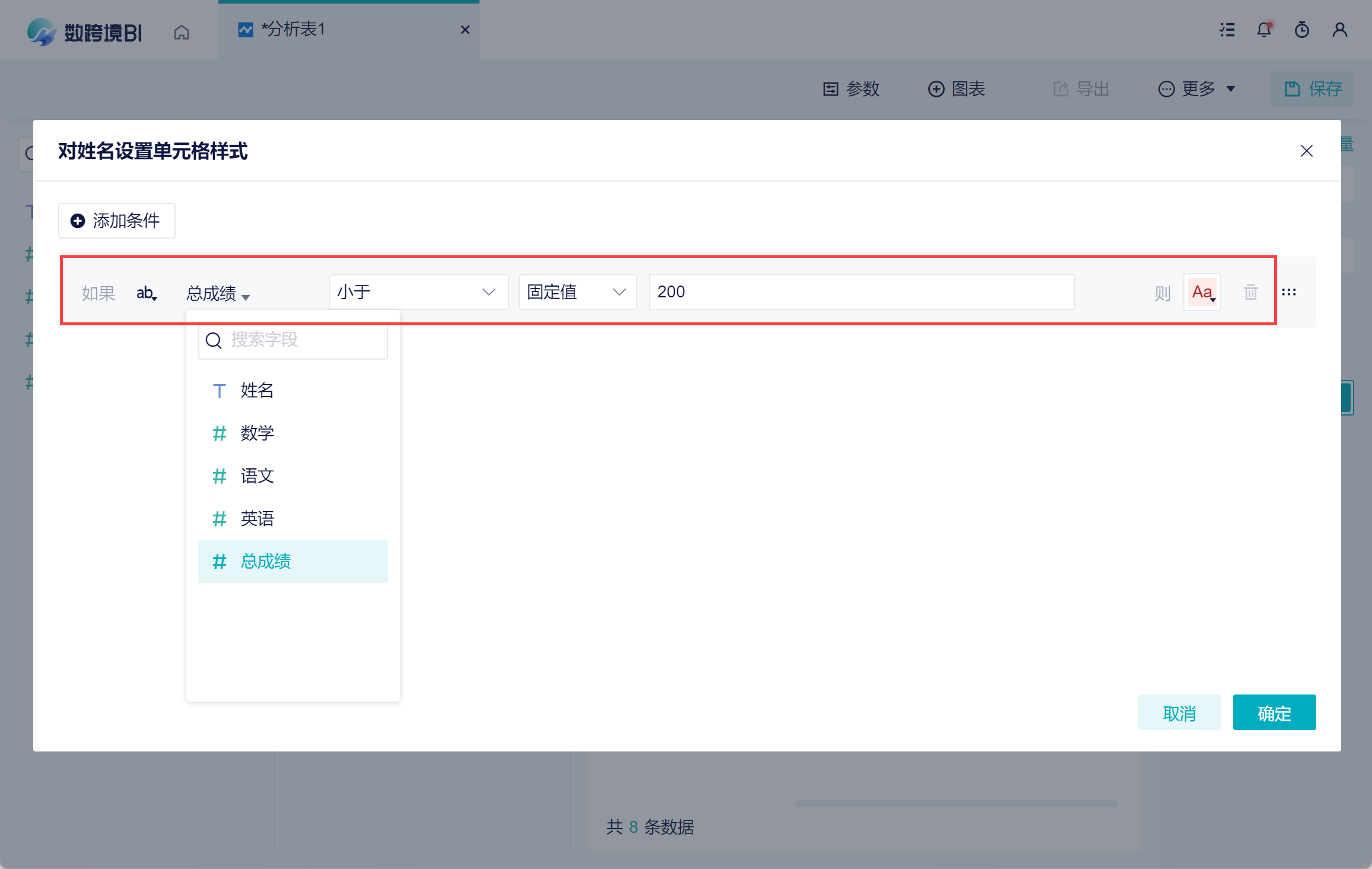Click the ab text-type selector icon

click(x=147, y=293)
